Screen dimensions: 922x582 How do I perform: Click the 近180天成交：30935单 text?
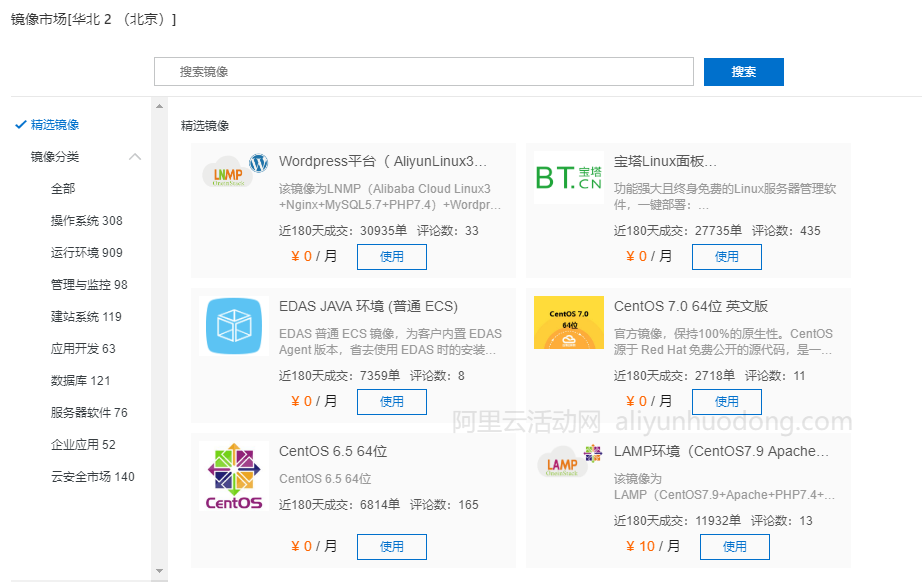(343, 230)
